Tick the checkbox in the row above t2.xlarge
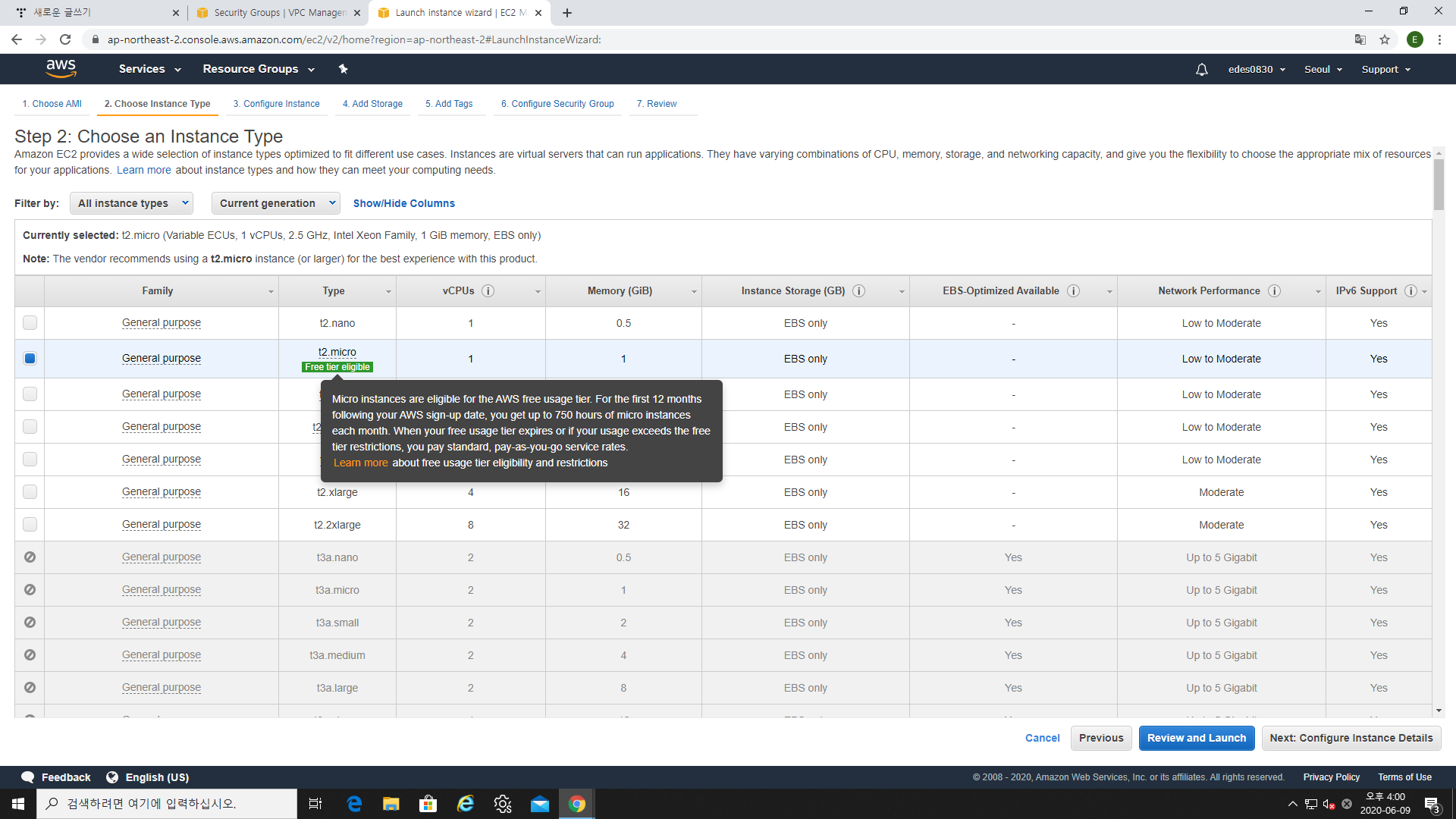The width and height of the screenshot is (1456, 819). pyautogui.click(x=30, y=460)
